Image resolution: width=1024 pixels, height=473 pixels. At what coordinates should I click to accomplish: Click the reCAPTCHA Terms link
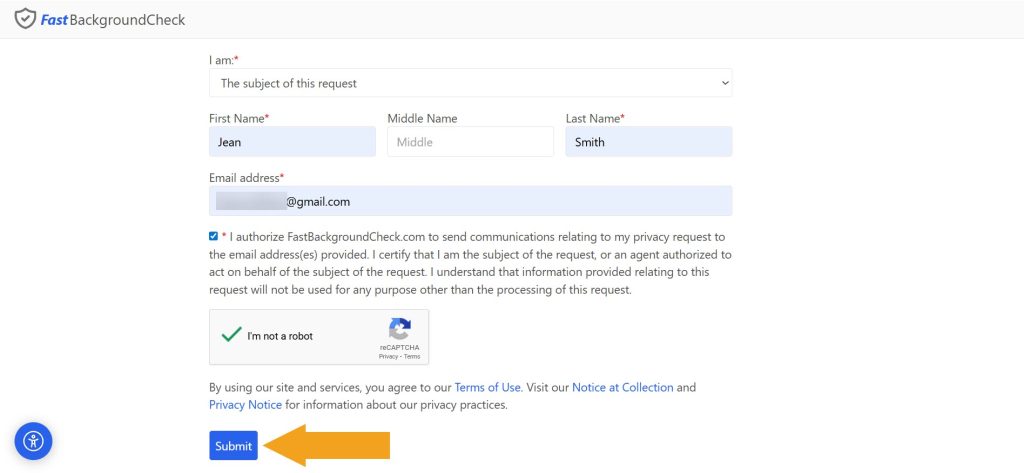(412, 357)
